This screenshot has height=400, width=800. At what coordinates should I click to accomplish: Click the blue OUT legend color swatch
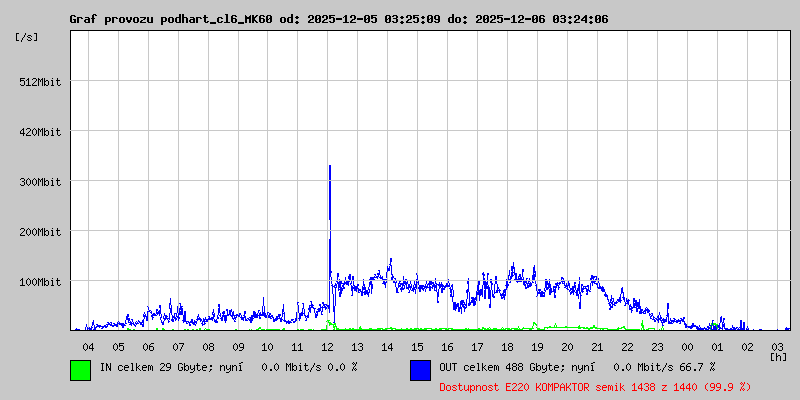coord(420,369)
